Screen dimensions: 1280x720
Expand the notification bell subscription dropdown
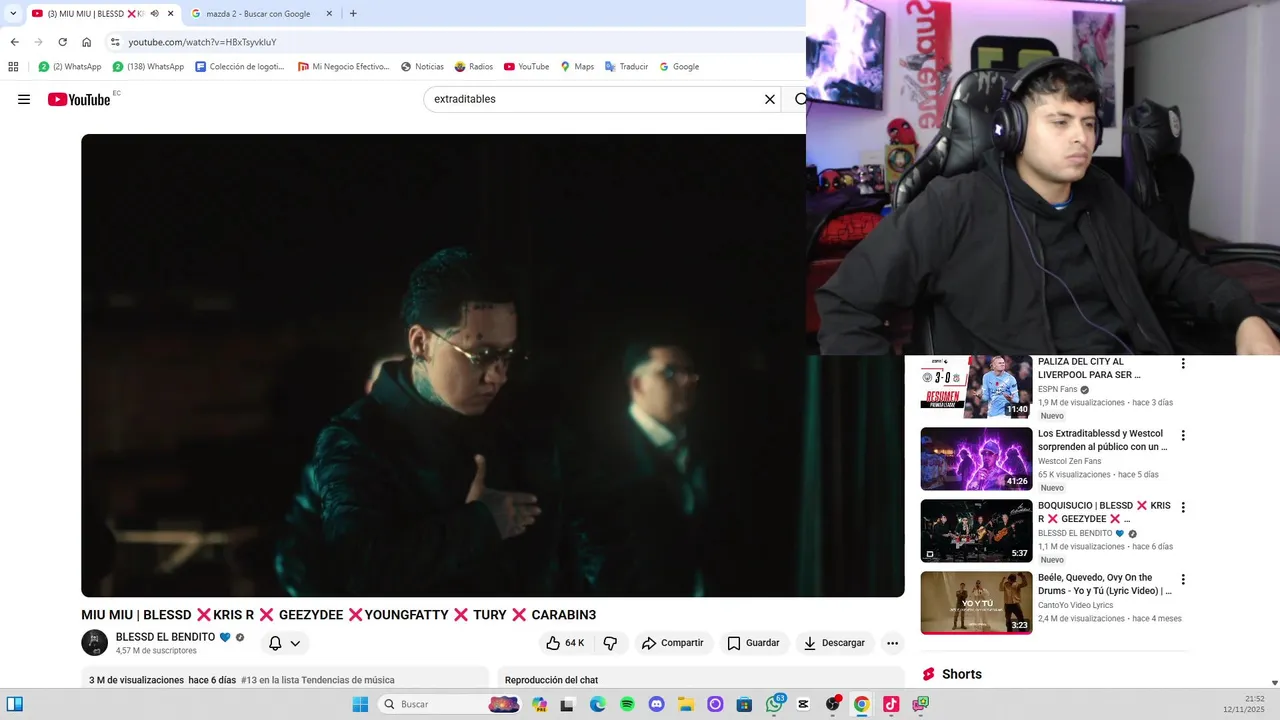(284, 643)
